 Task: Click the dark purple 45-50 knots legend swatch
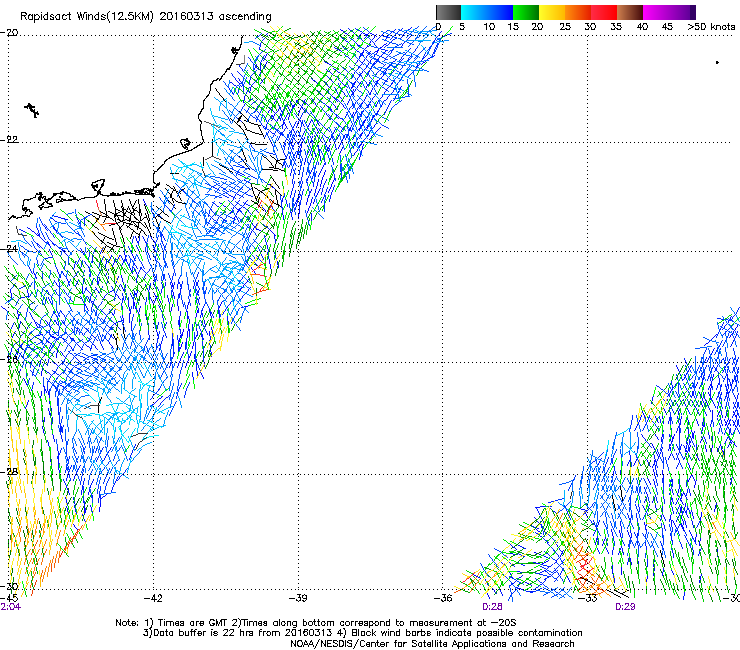point(682,12)
